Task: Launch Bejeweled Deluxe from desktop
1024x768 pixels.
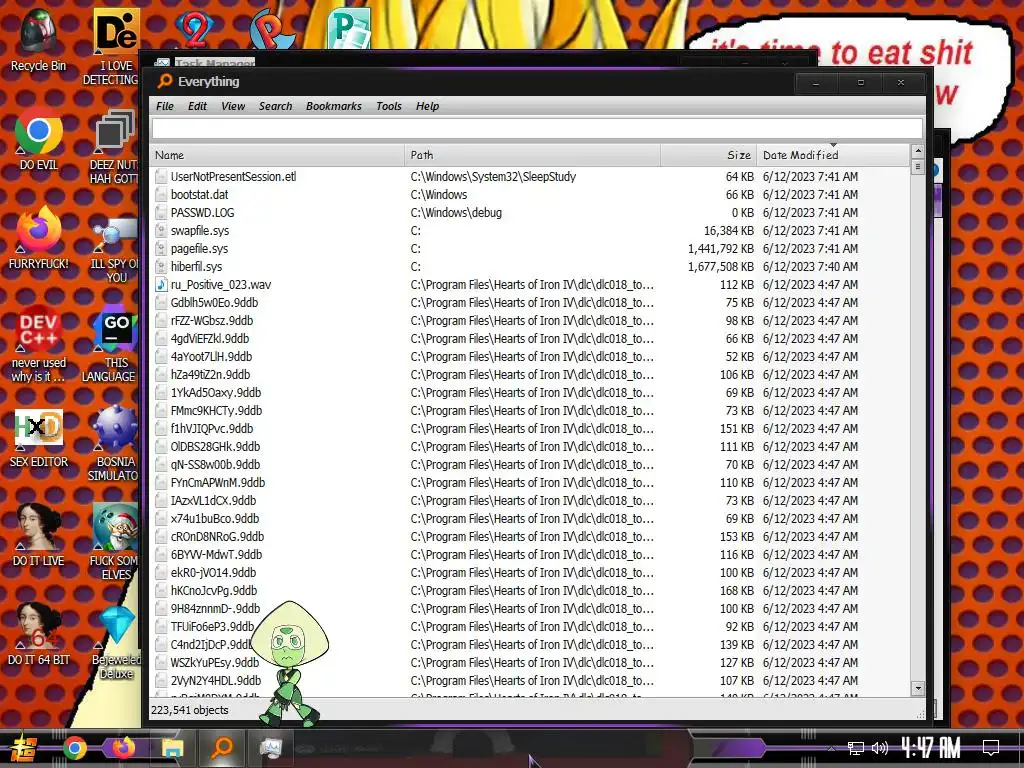Action: coord(116,643)
